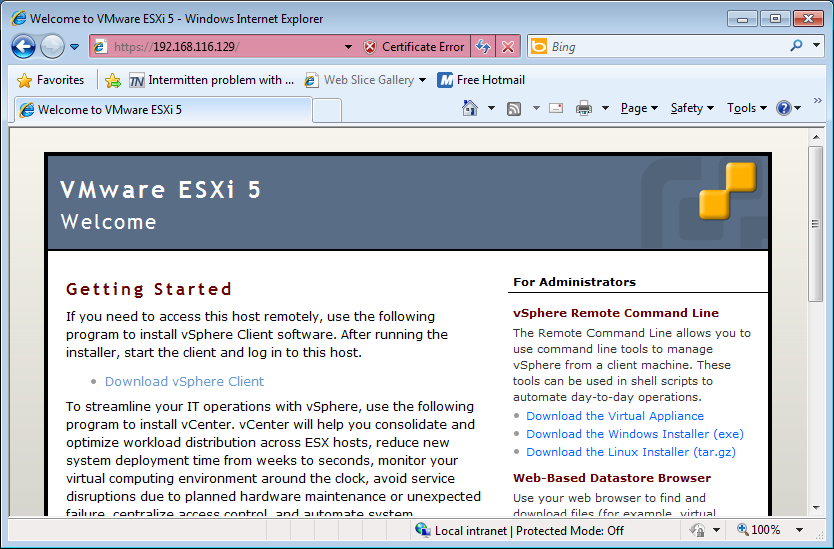Click Local intranet Protected Mode status text
This screenshot has width=834, height=549.
[x=529, y=530]
